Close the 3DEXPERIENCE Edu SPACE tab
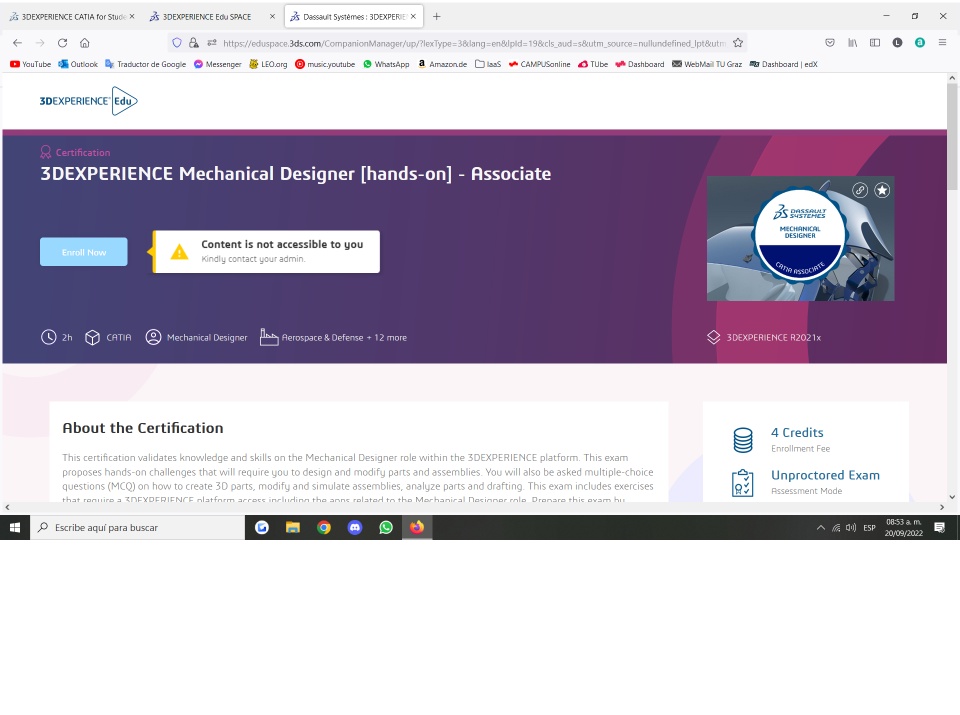 pos(272,17)
